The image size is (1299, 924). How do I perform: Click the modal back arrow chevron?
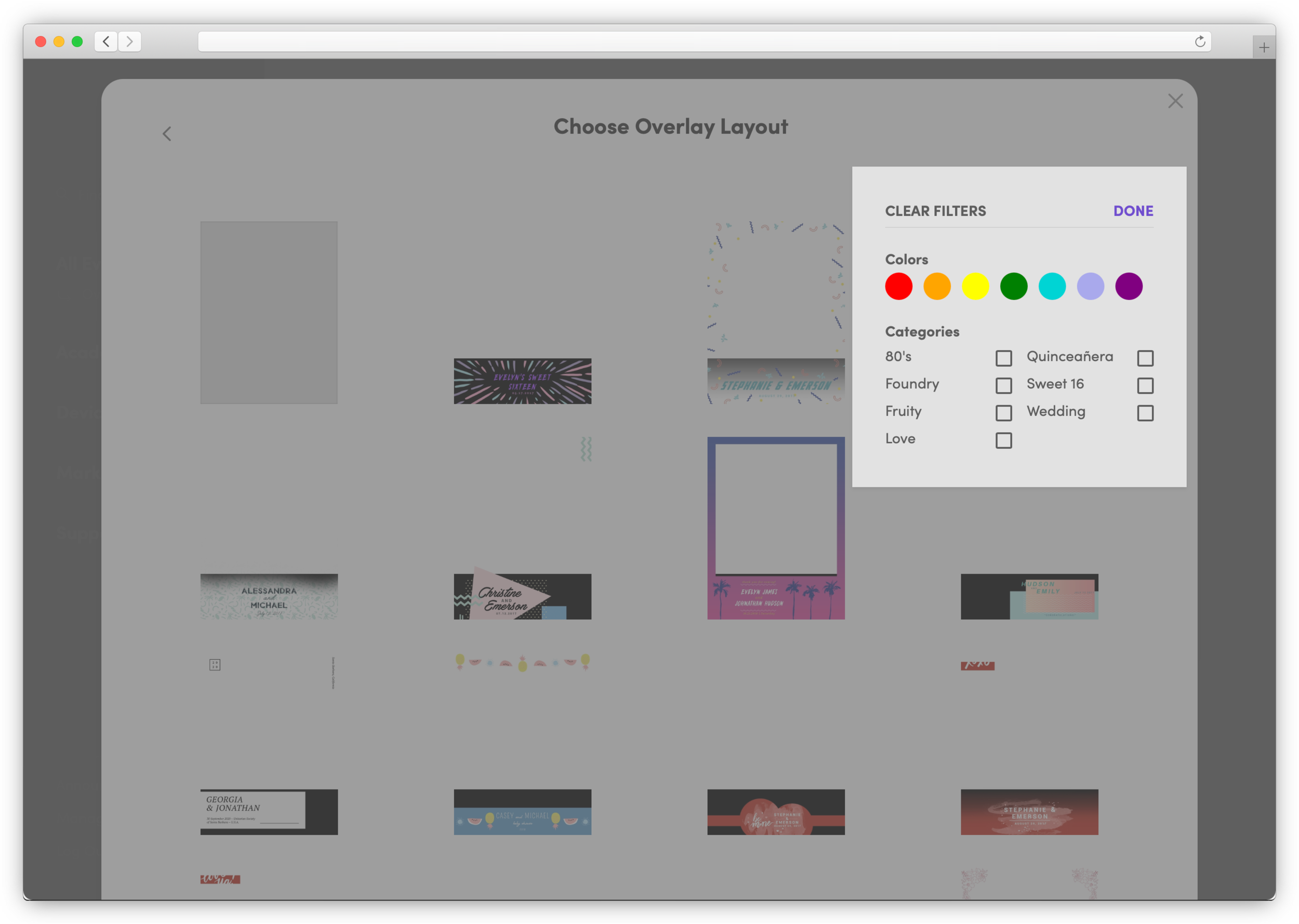(167, 133)
